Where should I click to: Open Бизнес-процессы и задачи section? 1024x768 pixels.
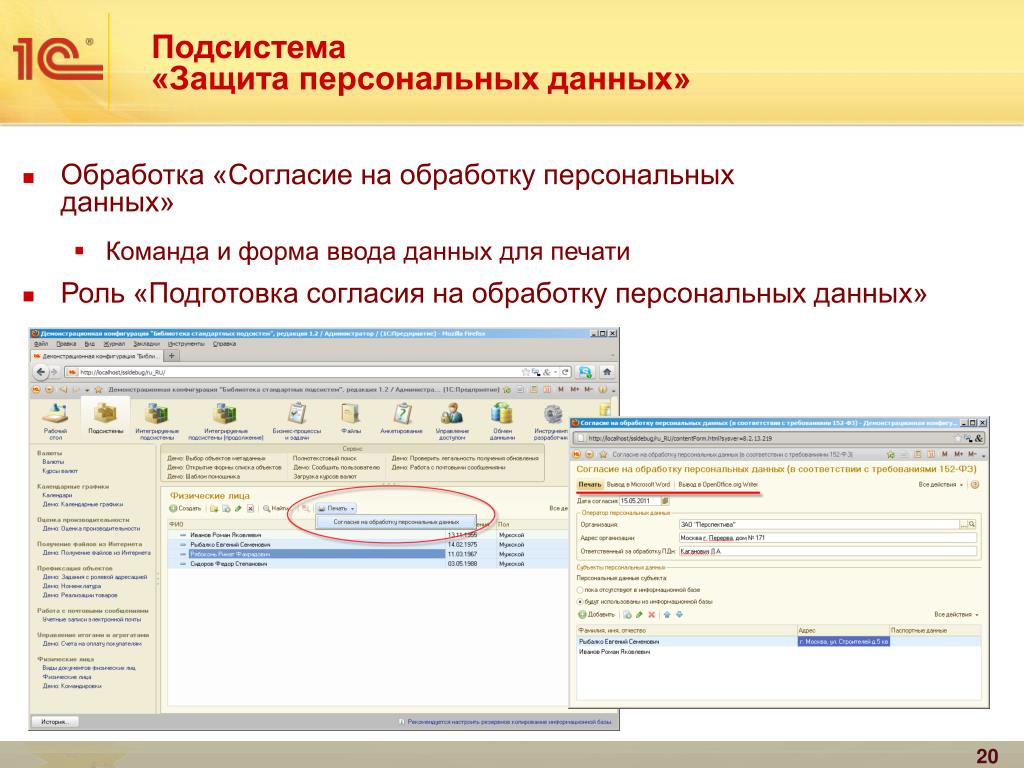point(297,421)
